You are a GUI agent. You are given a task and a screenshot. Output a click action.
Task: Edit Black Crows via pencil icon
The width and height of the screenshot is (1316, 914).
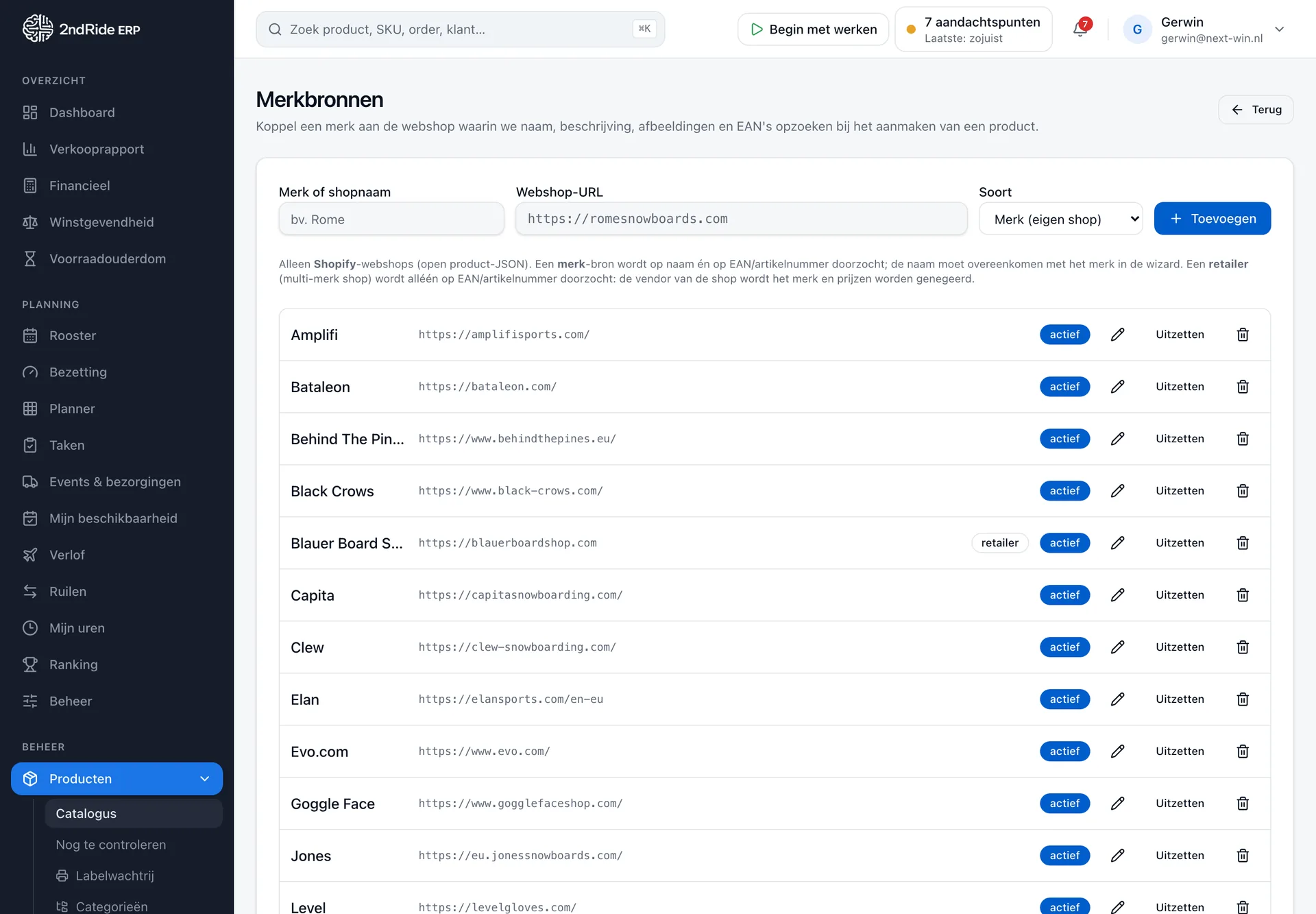click(1117, 491)
